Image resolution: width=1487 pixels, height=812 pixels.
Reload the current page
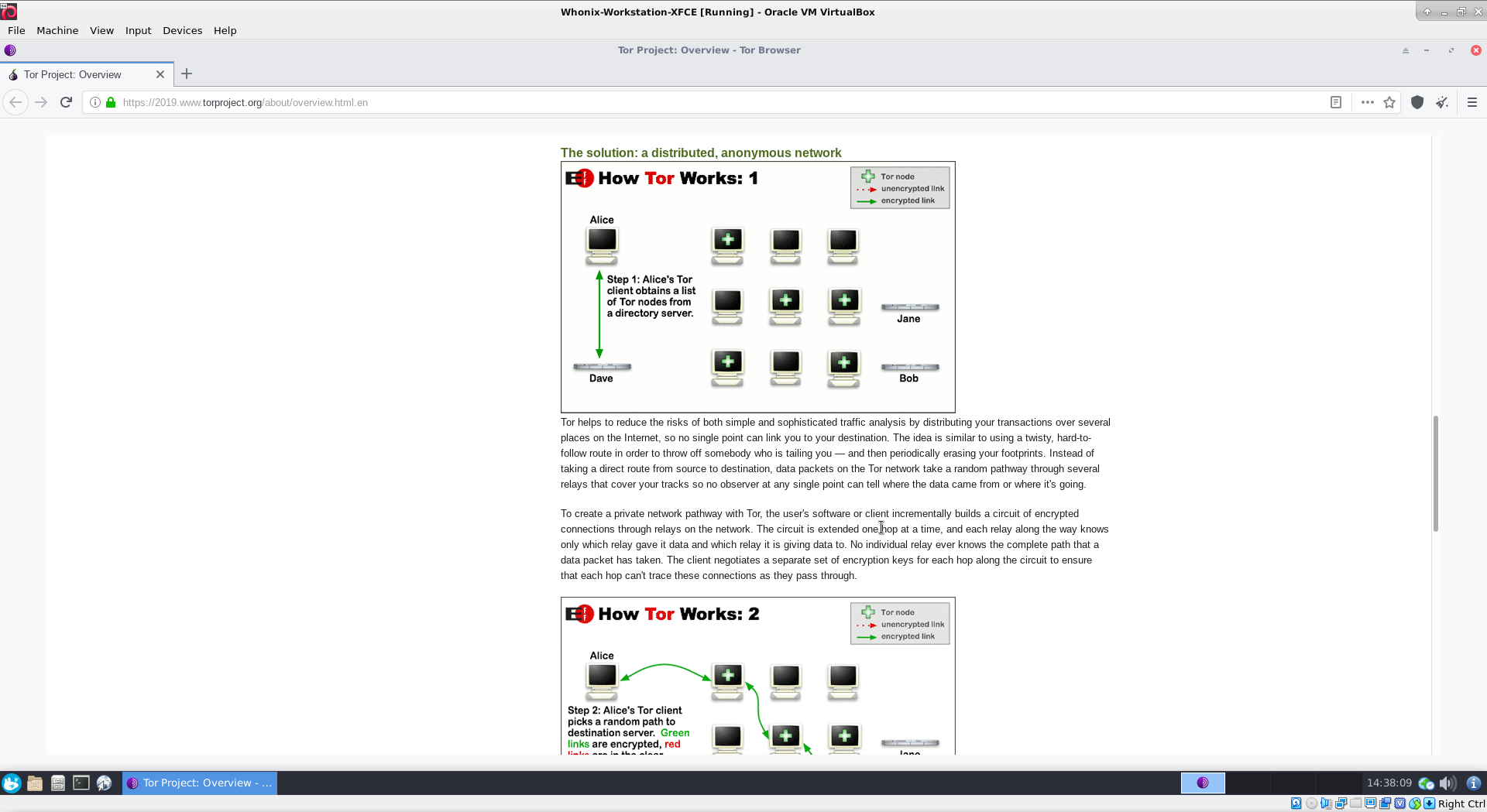67,102
